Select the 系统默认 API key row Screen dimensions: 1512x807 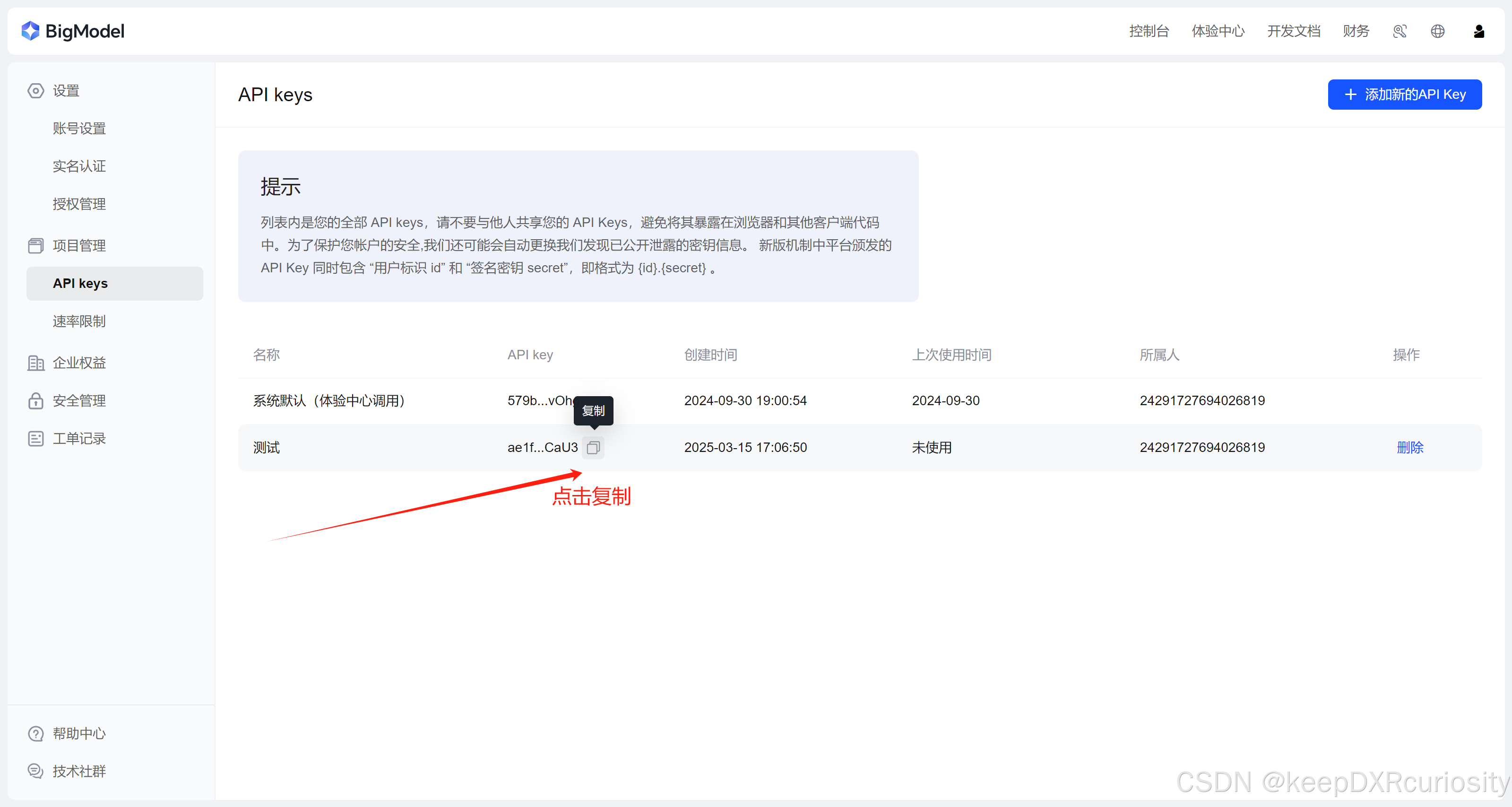pyautogui.click(x=328, y=401)
